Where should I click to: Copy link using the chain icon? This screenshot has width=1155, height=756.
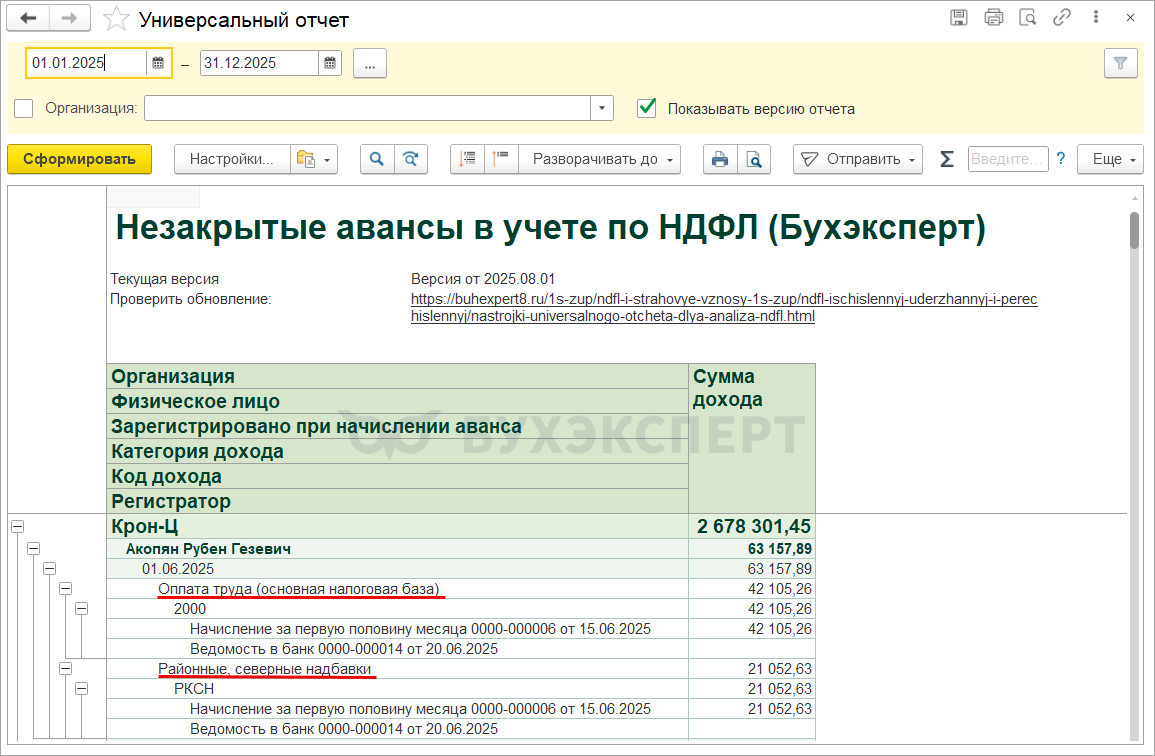(x=1061, y=18)
